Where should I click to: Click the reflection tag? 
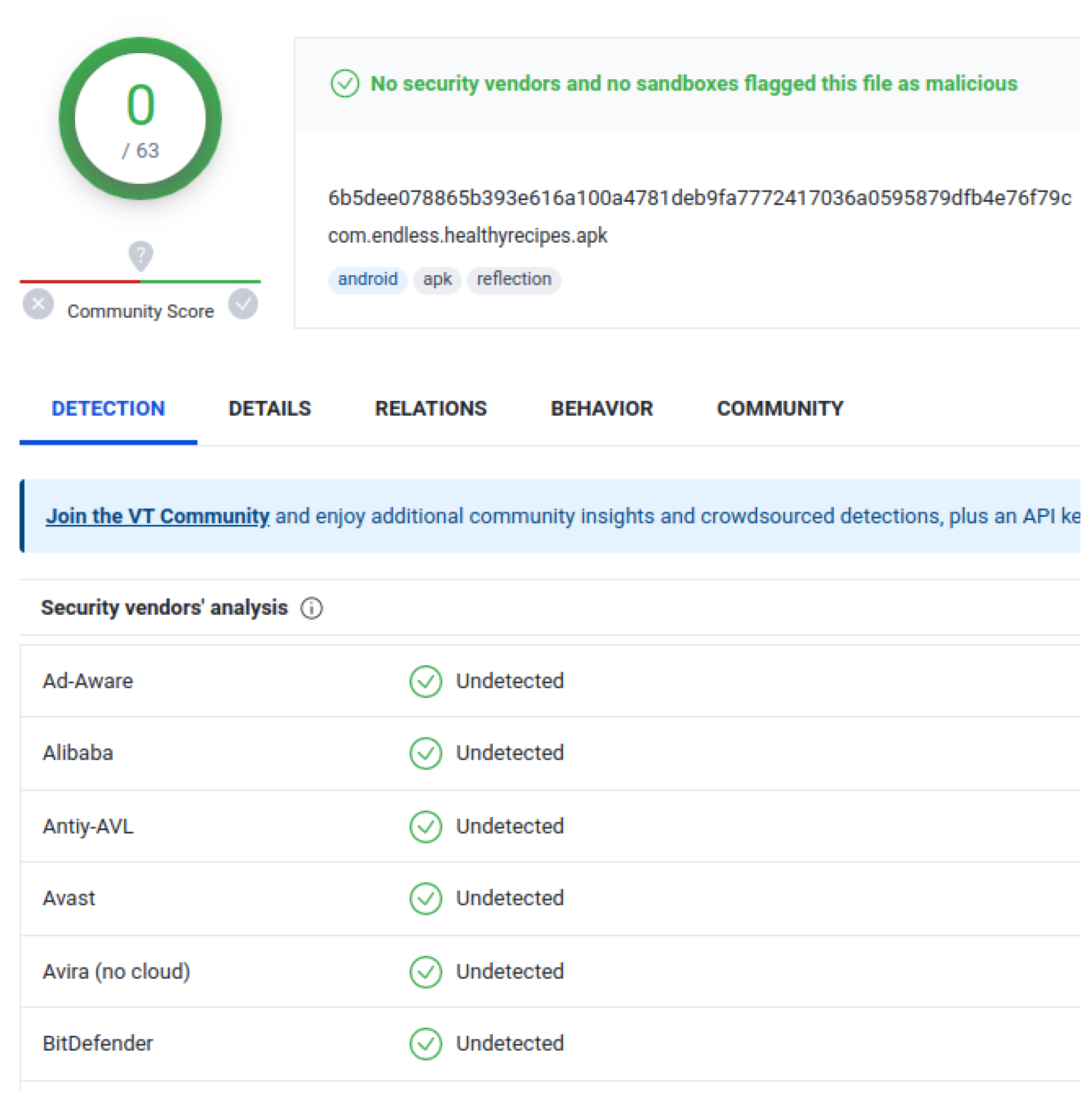pos(514,279)
